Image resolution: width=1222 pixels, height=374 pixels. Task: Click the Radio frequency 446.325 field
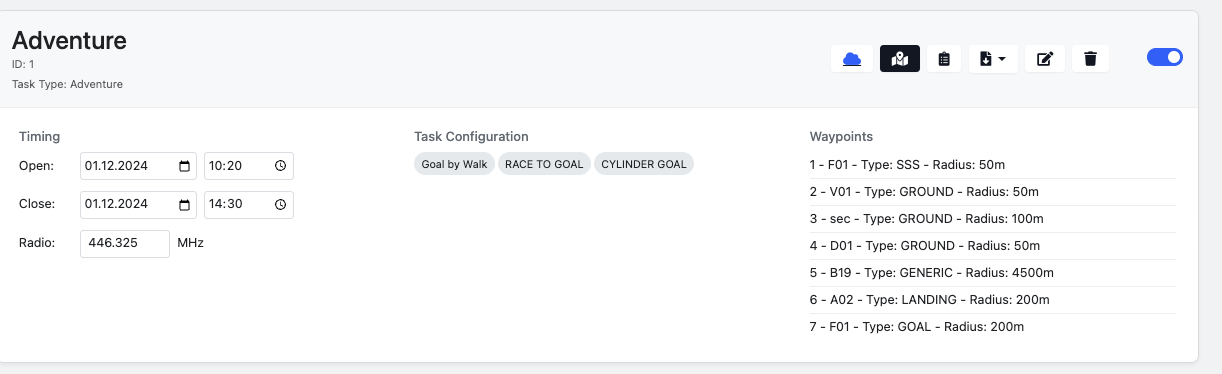(125, 243)
